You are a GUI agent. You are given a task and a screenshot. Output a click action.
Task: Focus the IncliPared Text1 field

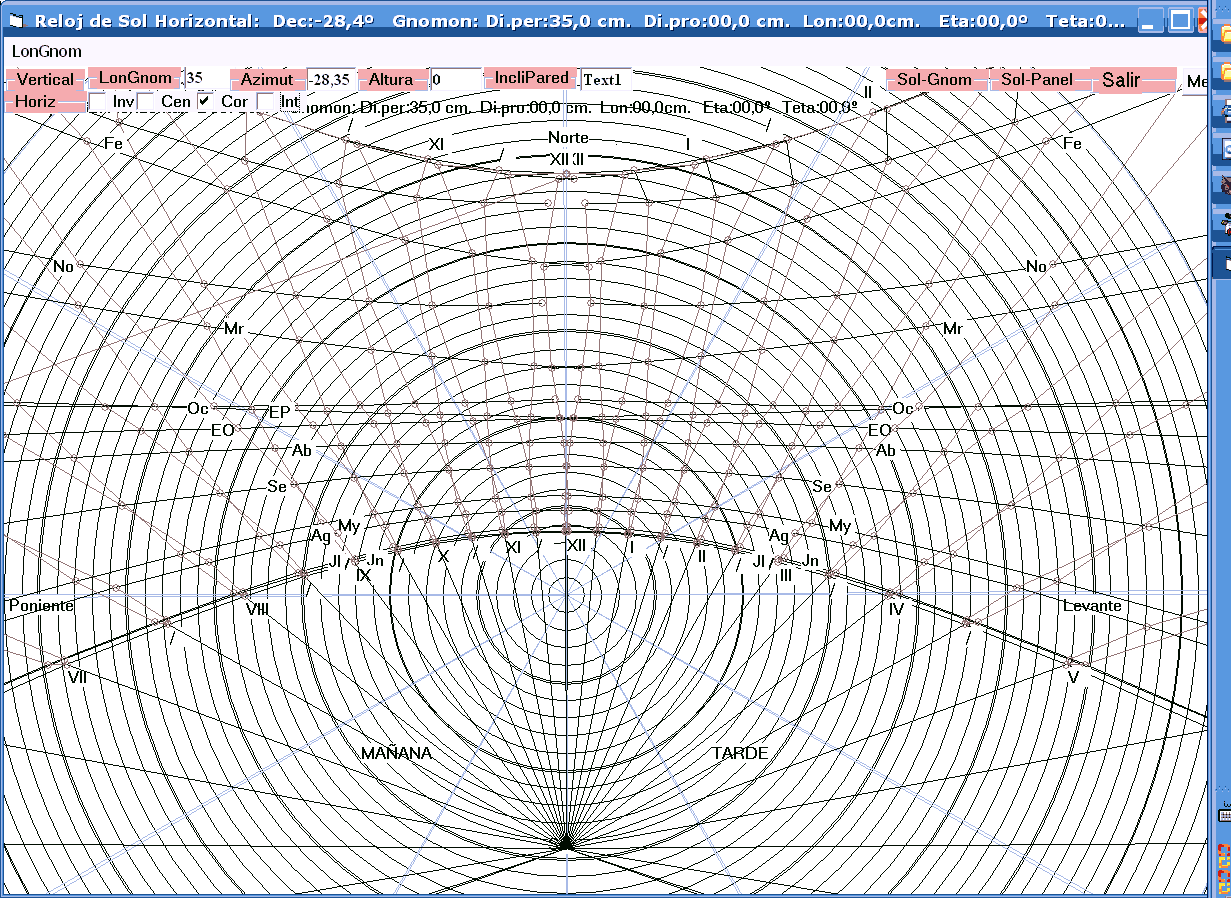coord(606,80)
